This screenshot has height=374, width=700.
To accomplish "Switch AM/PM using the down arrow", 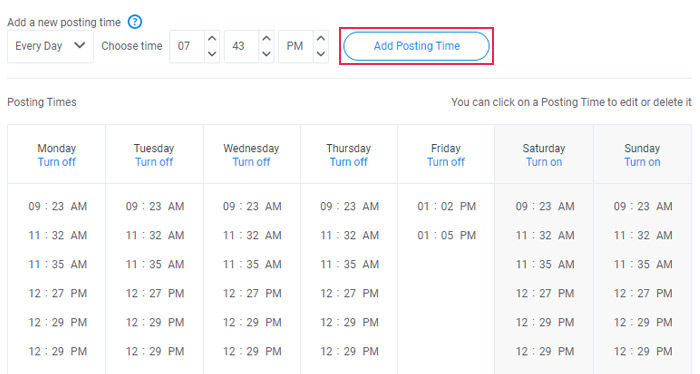I will 321,54.
